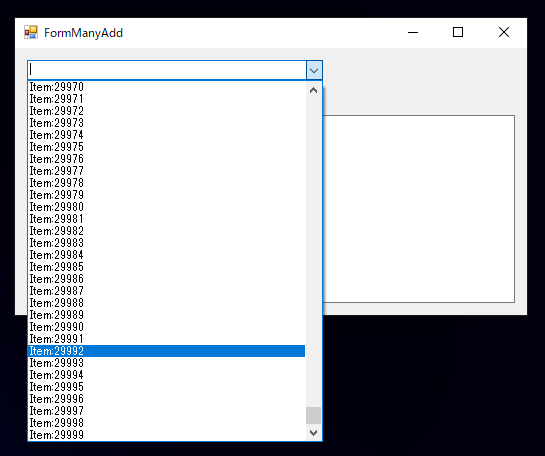Viewport: 545px width, 456px height.
Task: Click the dropdown list scrollbar thumb
Action: click(x=314, y=415)
